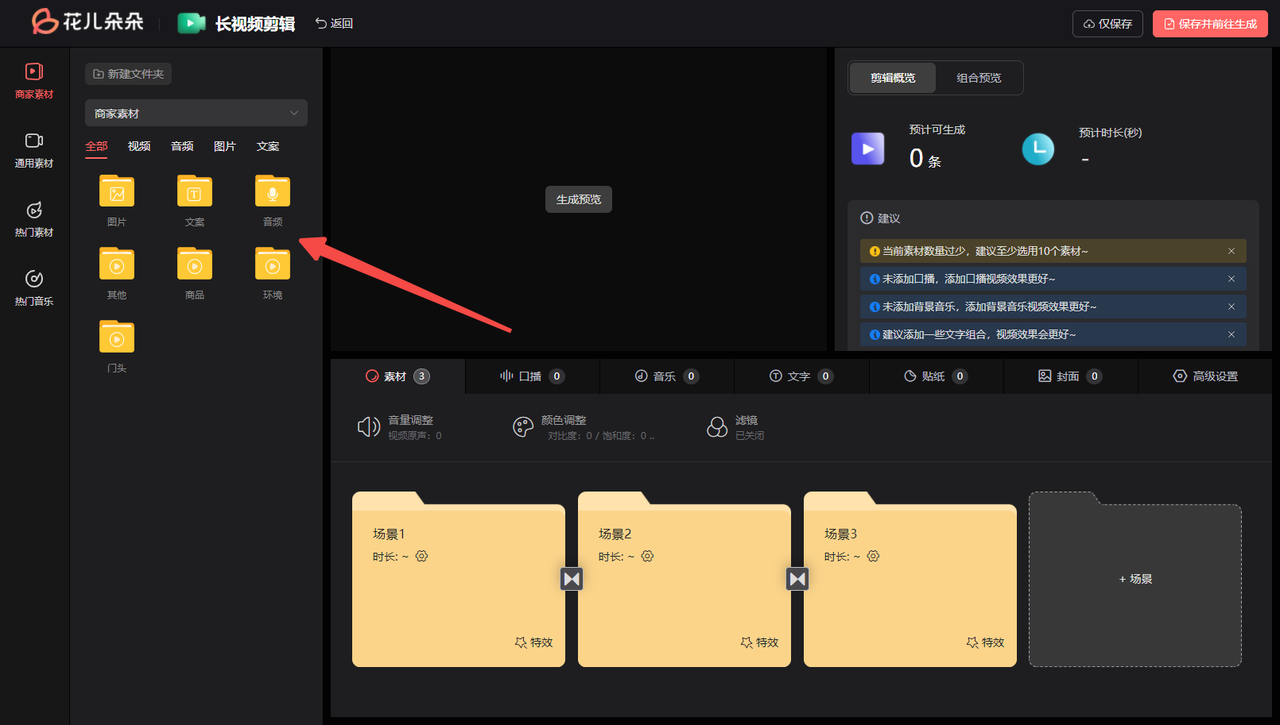The width and height of the screenshot is (1280, 725).
Task: Expand the 商家素材 dropdown
Action: click(196, 114)
